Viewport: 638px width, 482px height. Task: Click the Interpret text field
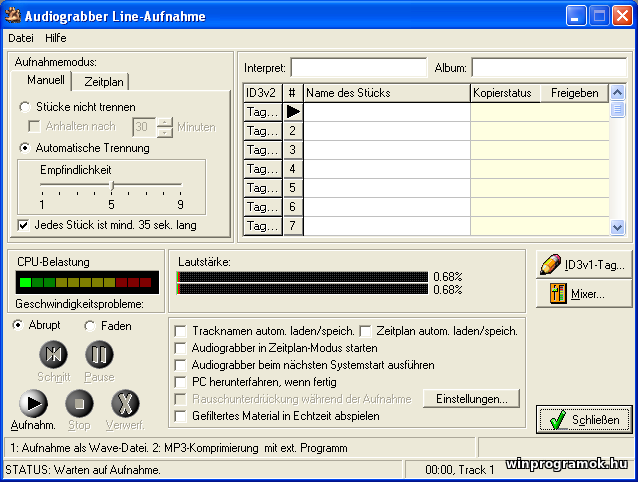click(358, 68)
